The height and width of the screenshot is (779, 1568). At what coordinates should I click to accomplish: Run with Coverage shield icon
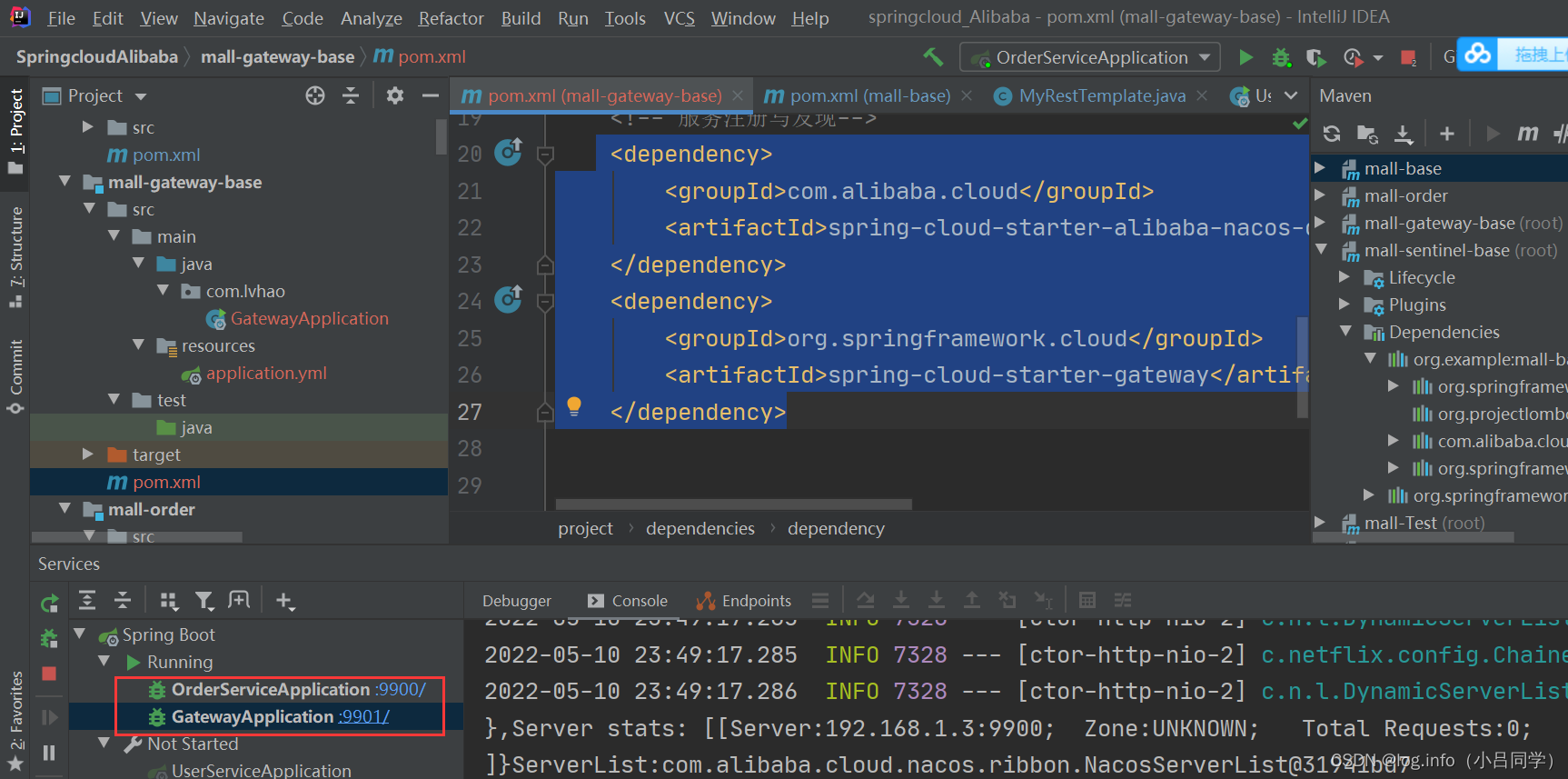coord(1315,57)
